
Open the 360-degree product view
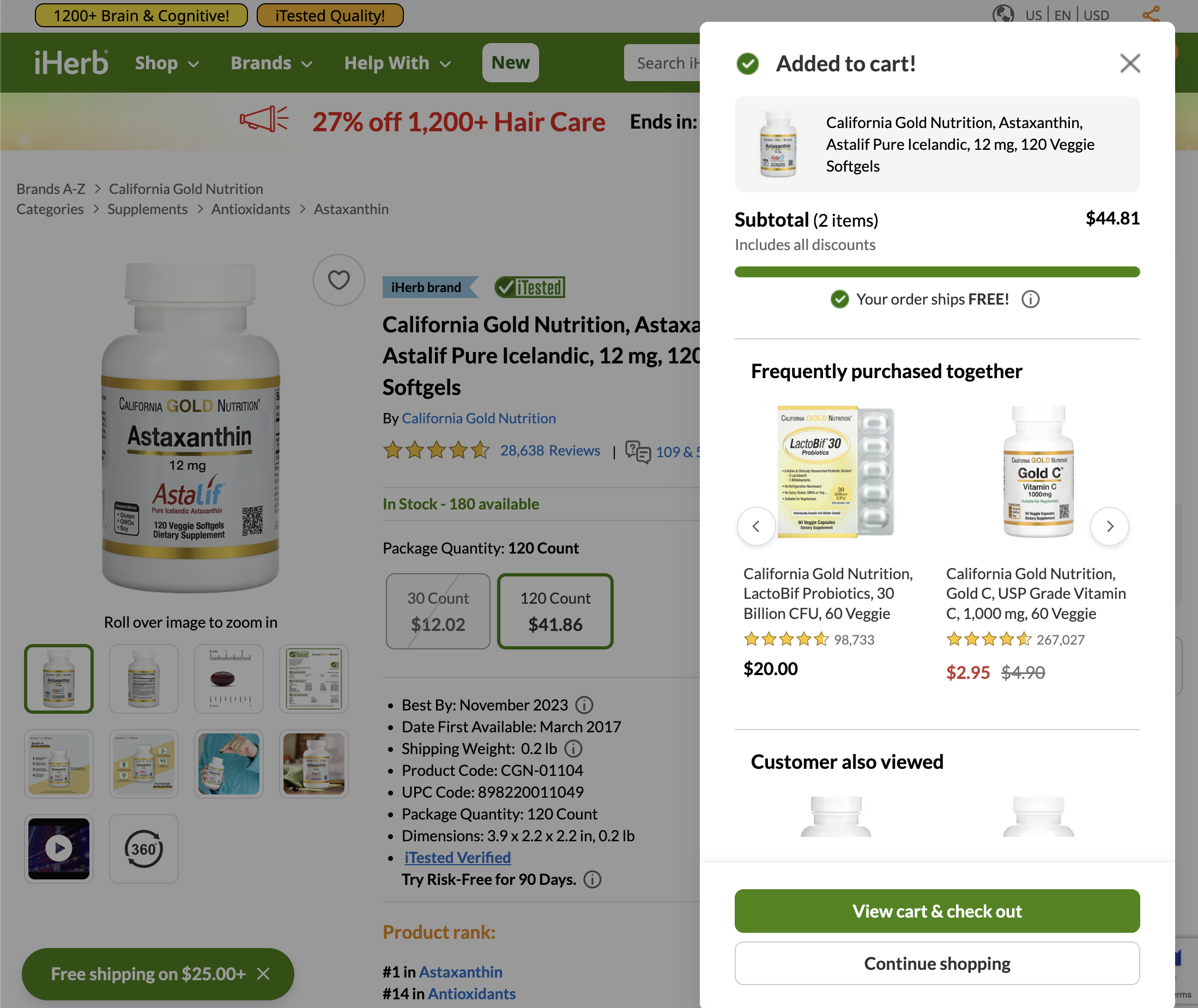tap(143, 849)
